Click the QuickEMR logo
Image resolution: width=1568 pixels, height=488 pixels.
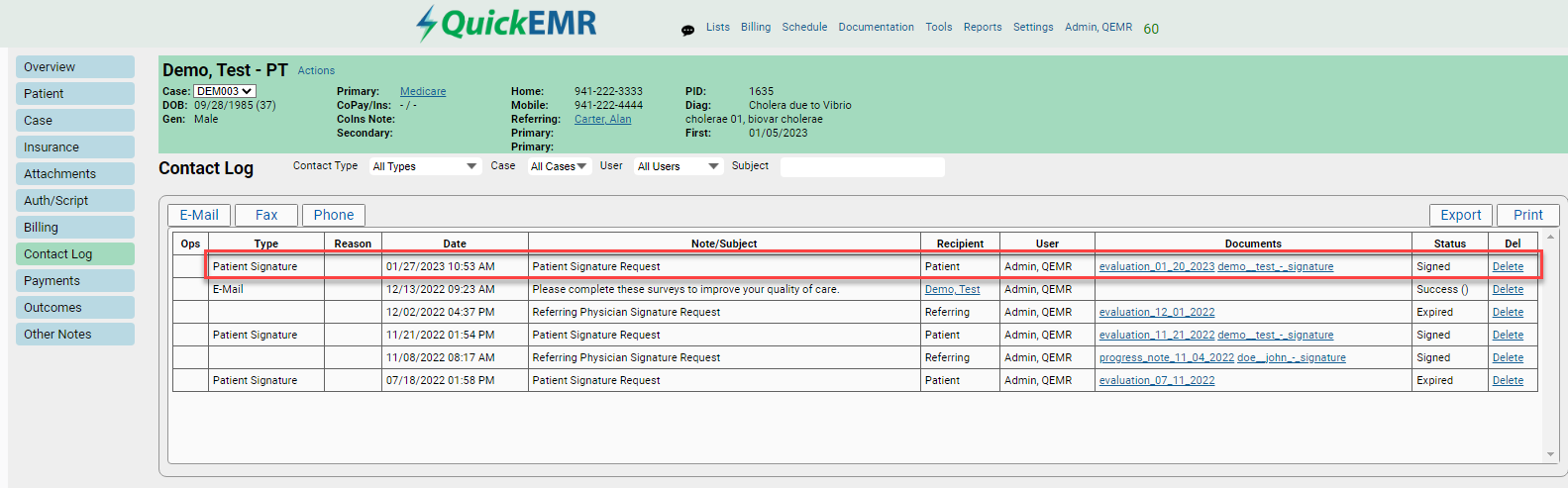coord(506,23)
